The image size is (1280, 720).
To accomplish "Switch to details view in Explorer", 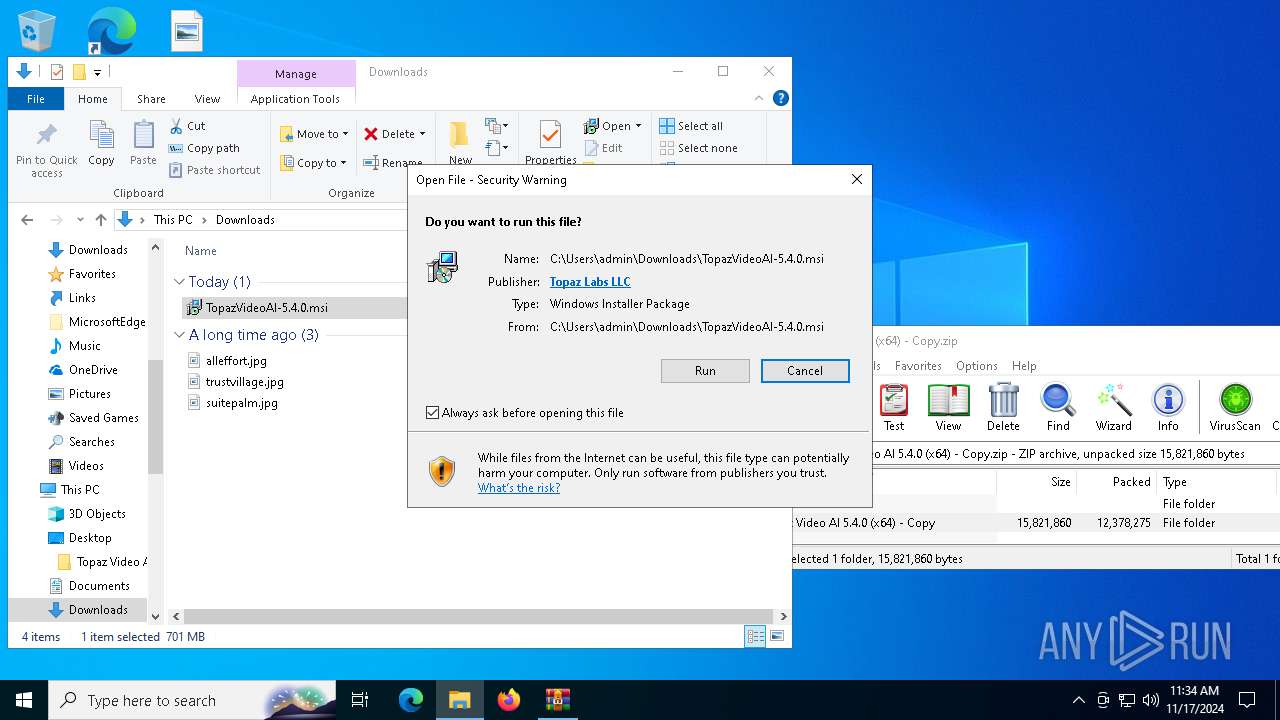I will pyautogui.click(x=755, y=636).
